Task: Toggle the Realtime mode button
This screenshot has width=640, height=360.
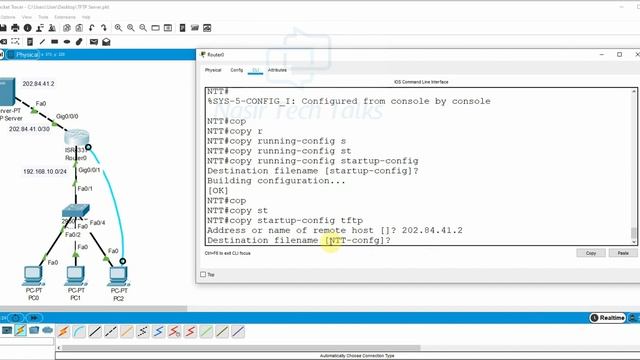Action: pos(607,318)
